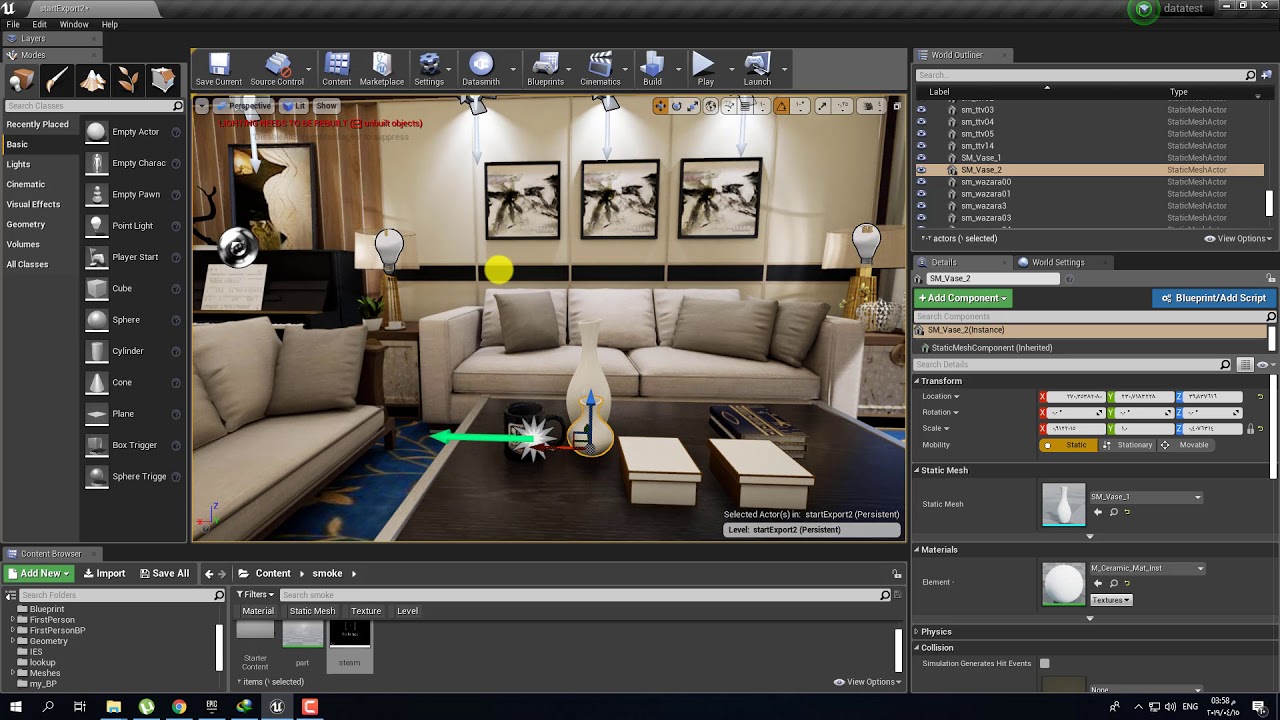Toggle visibility eye for sm_ttv03
The height and width of the screenshot is (720, 1280).
pos(922,110)
